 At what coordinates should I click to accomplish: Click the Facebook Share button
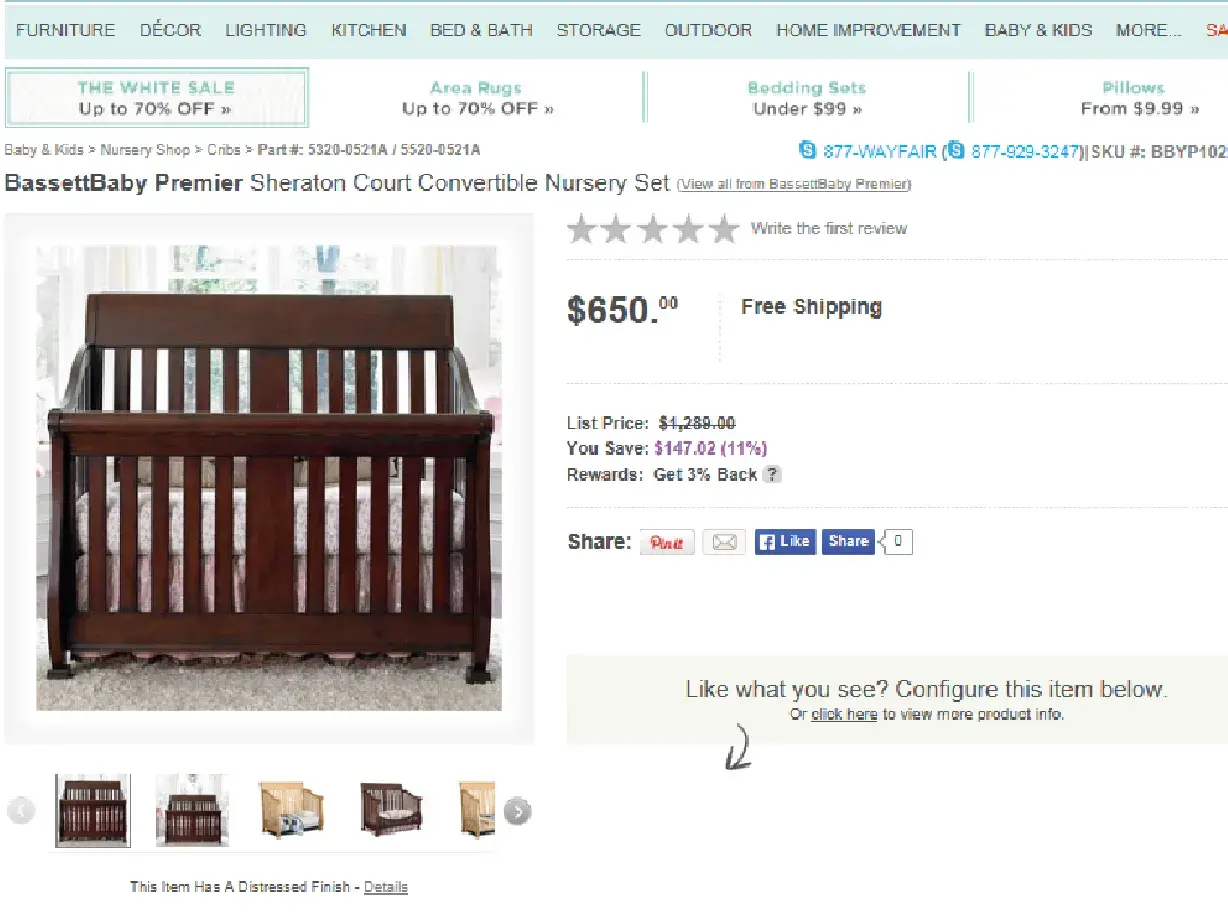pos(847,541)
